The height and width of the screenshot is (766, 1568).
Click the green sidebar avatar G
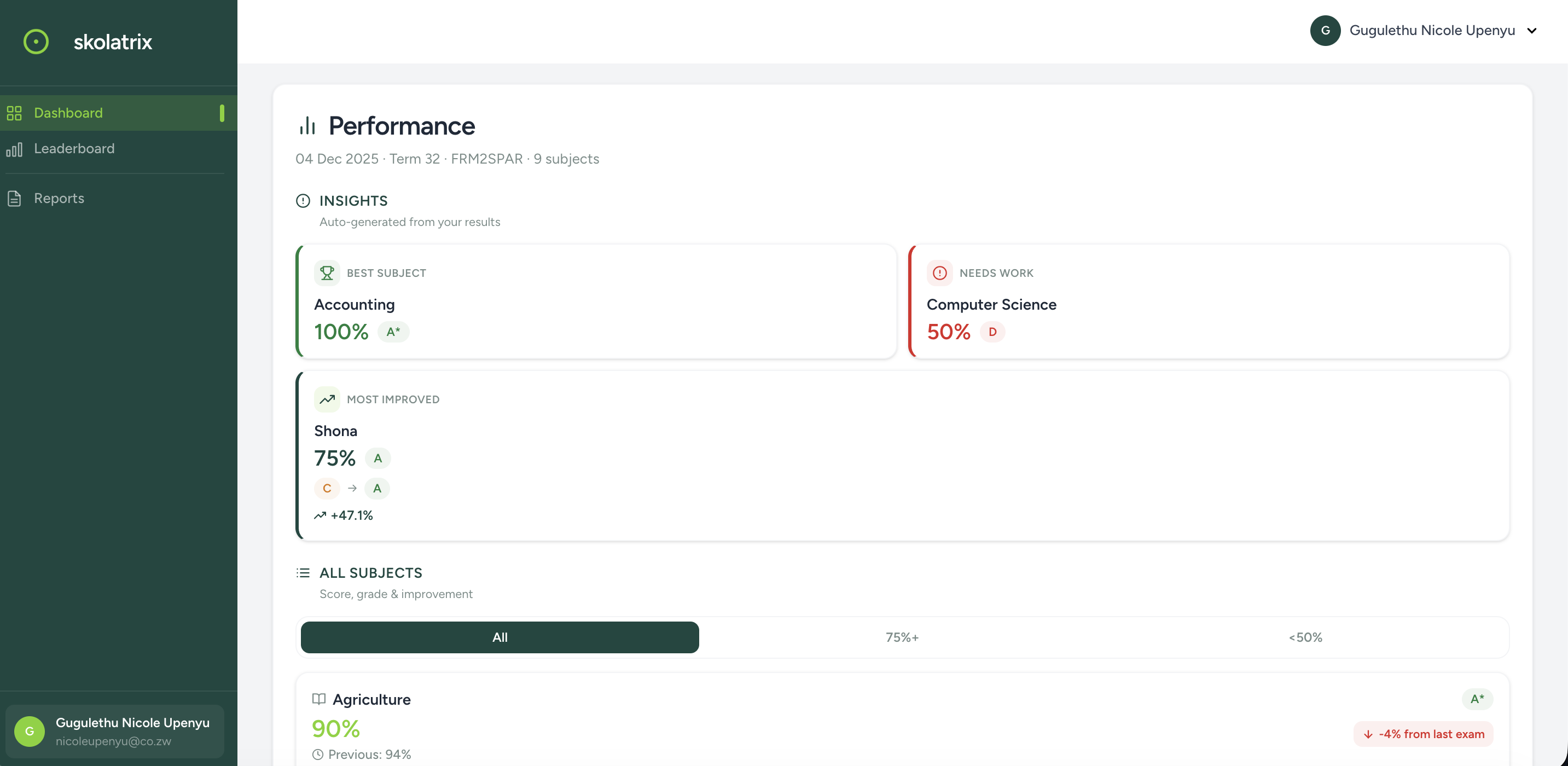pos(30,732)
